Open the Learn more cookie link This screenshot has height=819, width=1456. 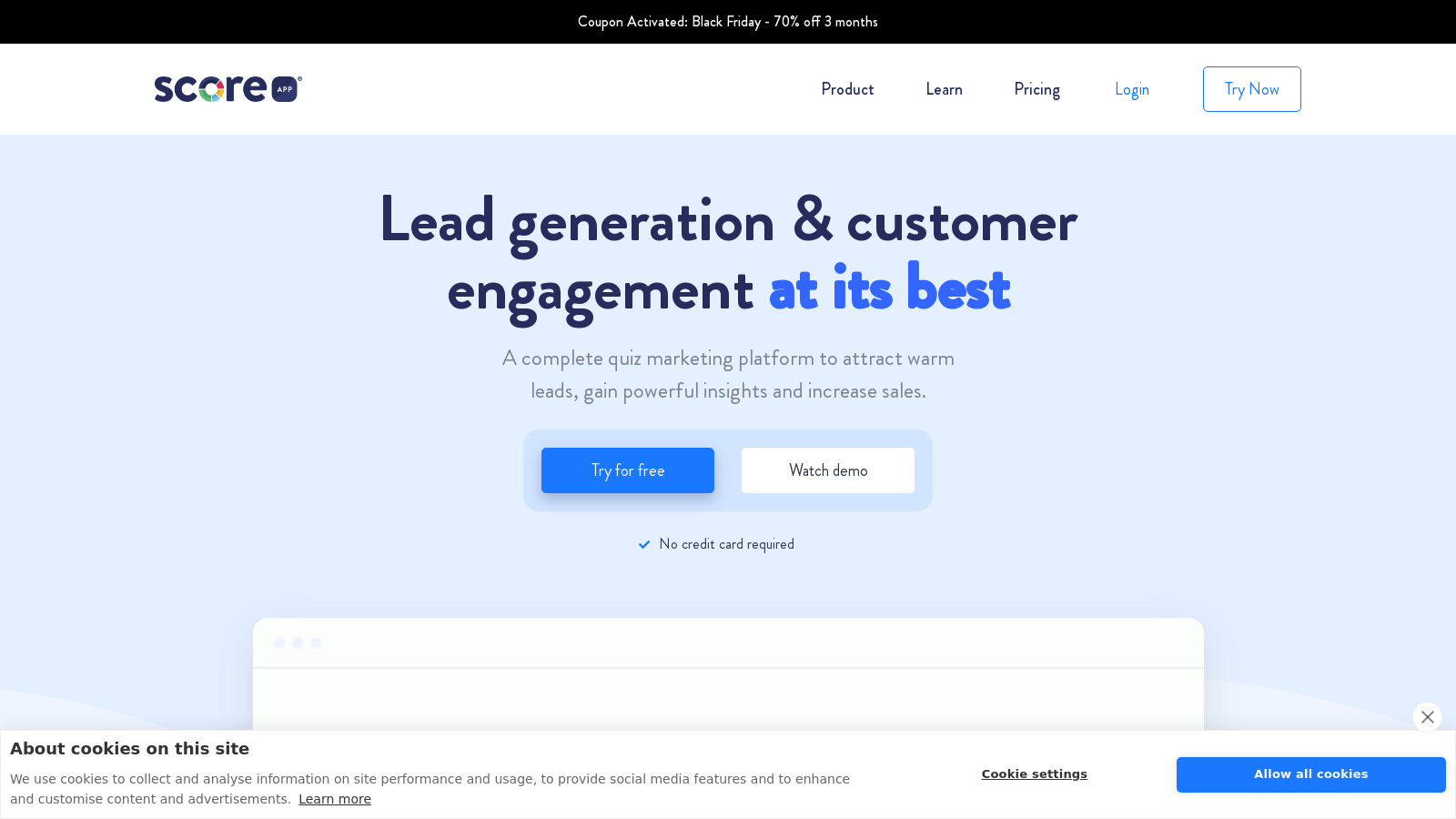(335, 799)
